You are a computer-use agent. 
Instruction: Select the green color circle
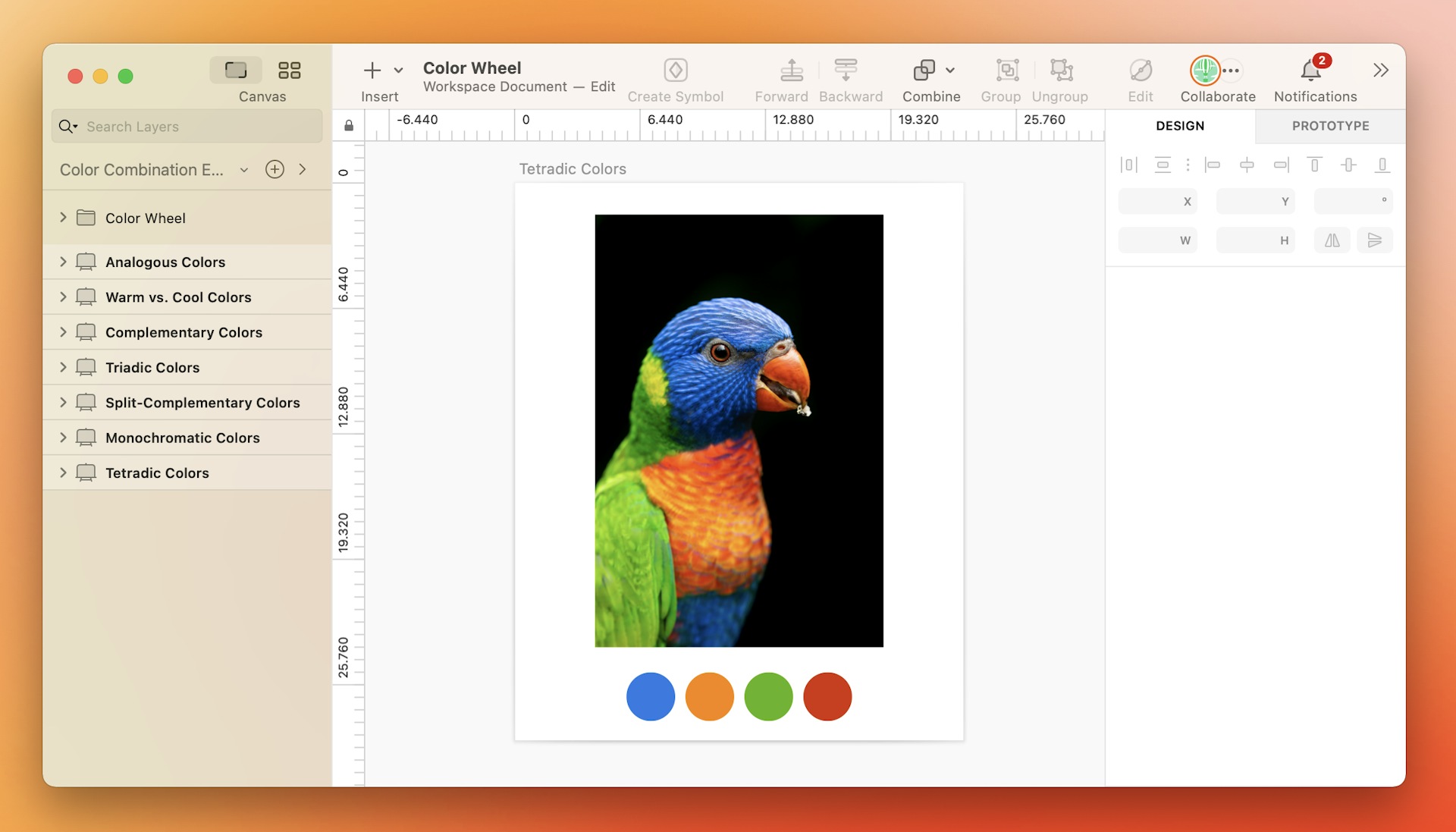pyautogui.click(x=768, y=696)
